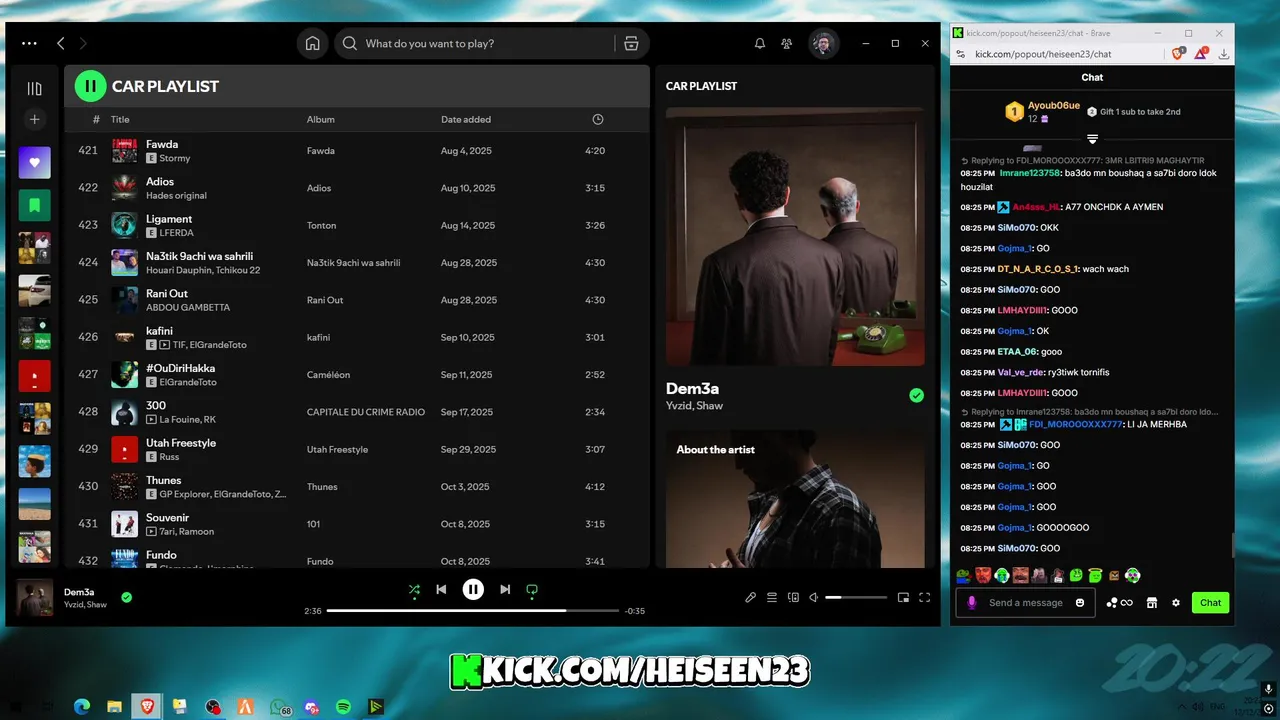
Task: Open File Explorer from the taskbar
Action: tap(114, 707)
